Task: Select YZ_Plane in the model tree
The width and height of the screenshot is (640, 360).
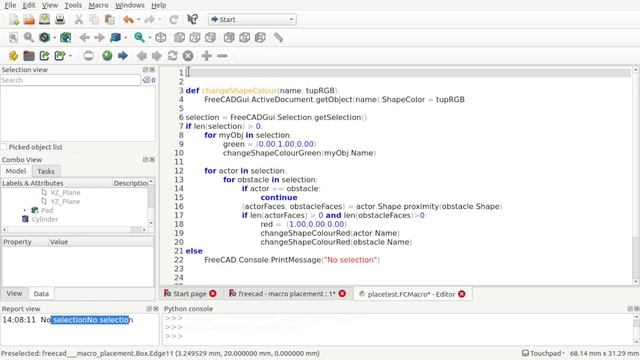Action: pyautogui.click(x=65, y=201)
